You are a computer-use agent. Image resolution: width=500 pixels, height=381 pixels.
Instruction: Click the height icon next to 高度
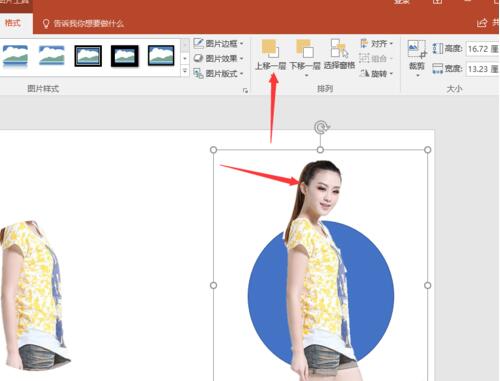(437, 49)
